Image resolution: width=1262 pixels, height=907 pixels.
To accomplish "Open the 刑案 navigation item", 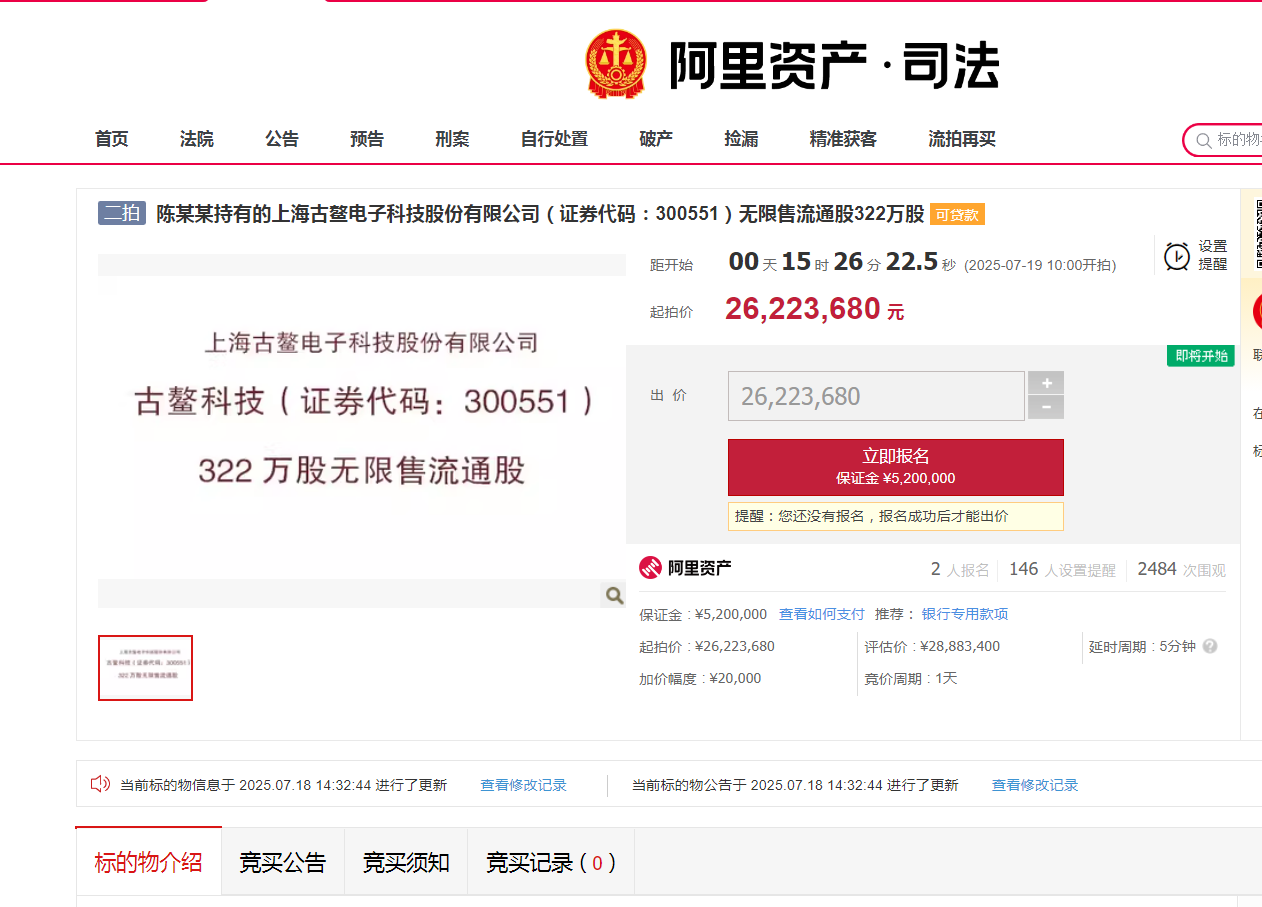I will coord(452,139).
